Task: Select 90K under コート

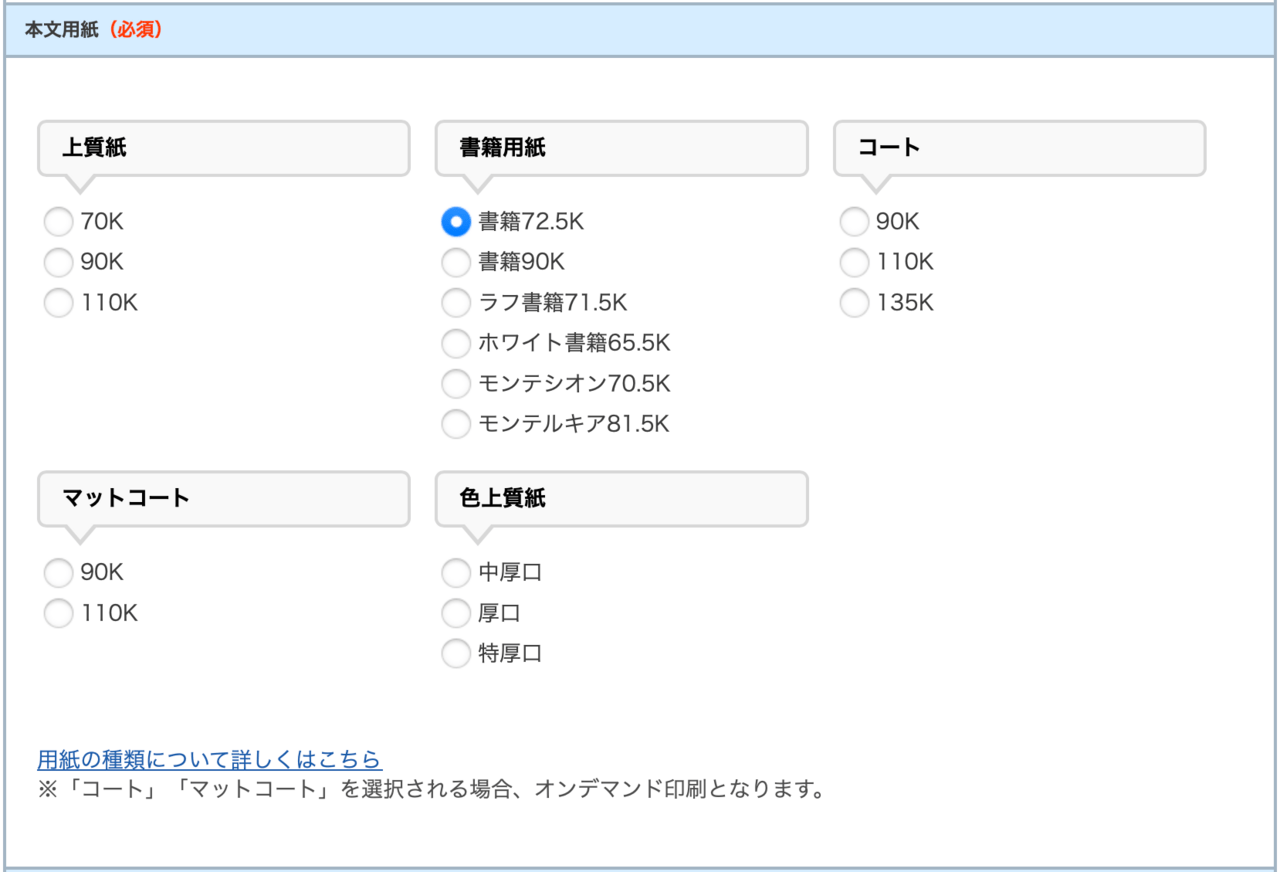Action: pos(854,221)
